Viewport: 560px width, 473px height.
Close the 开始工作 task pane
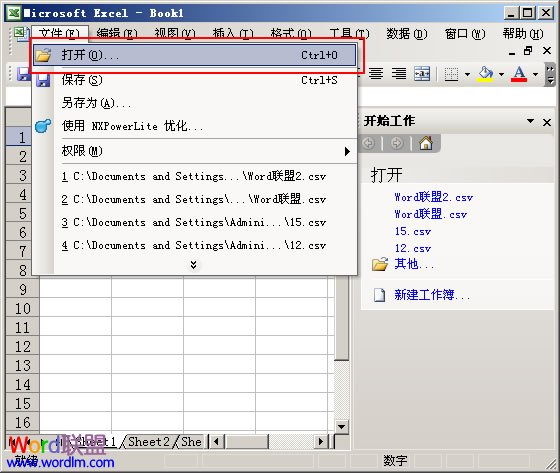(547, 122)
